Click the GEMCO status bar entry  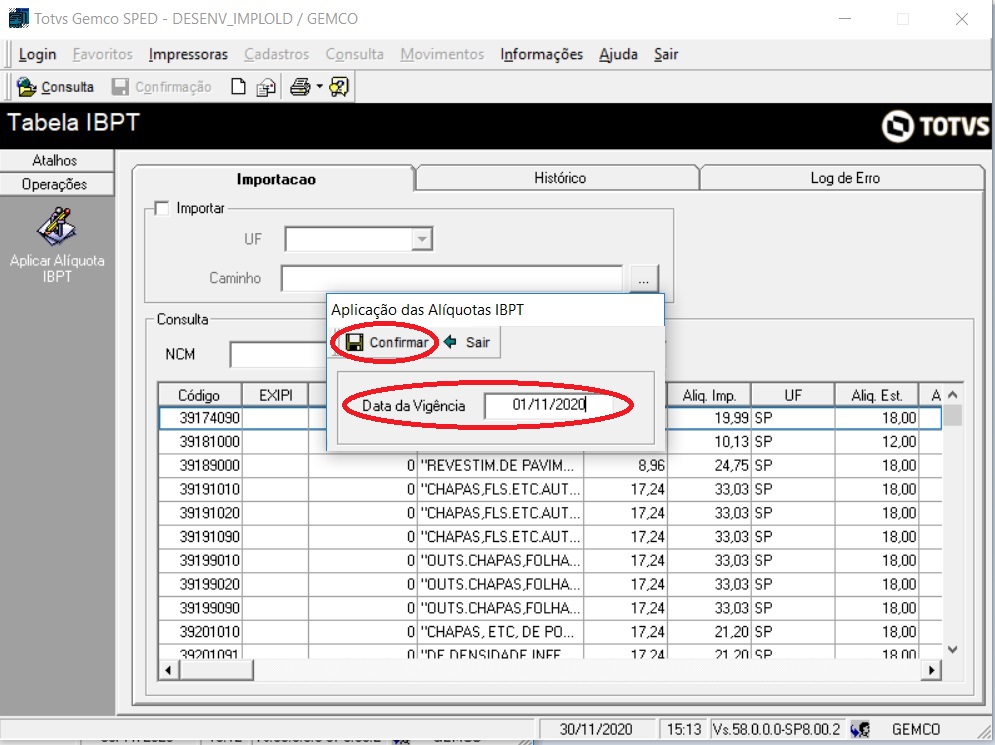pyautogui.click(x=916, y=729)
